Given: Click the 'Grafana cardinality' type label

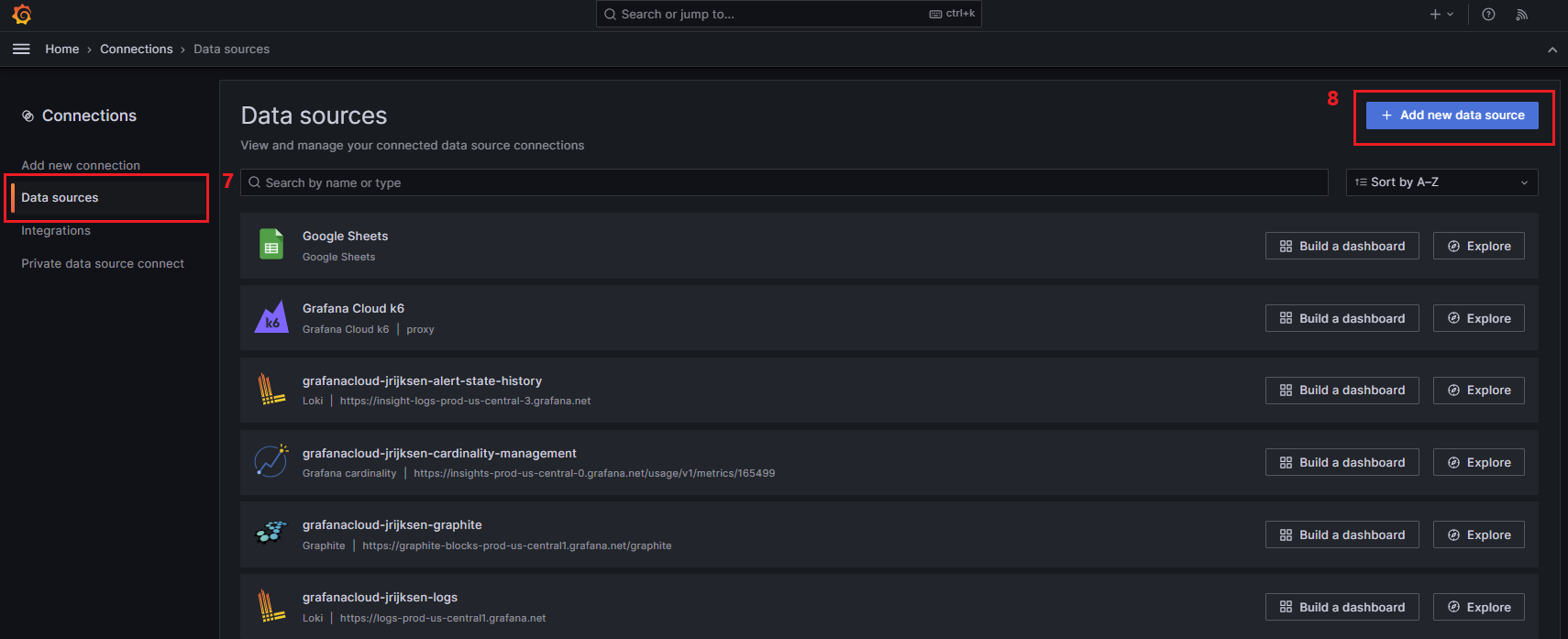Looking at the screenshot, I should point(349,474).
